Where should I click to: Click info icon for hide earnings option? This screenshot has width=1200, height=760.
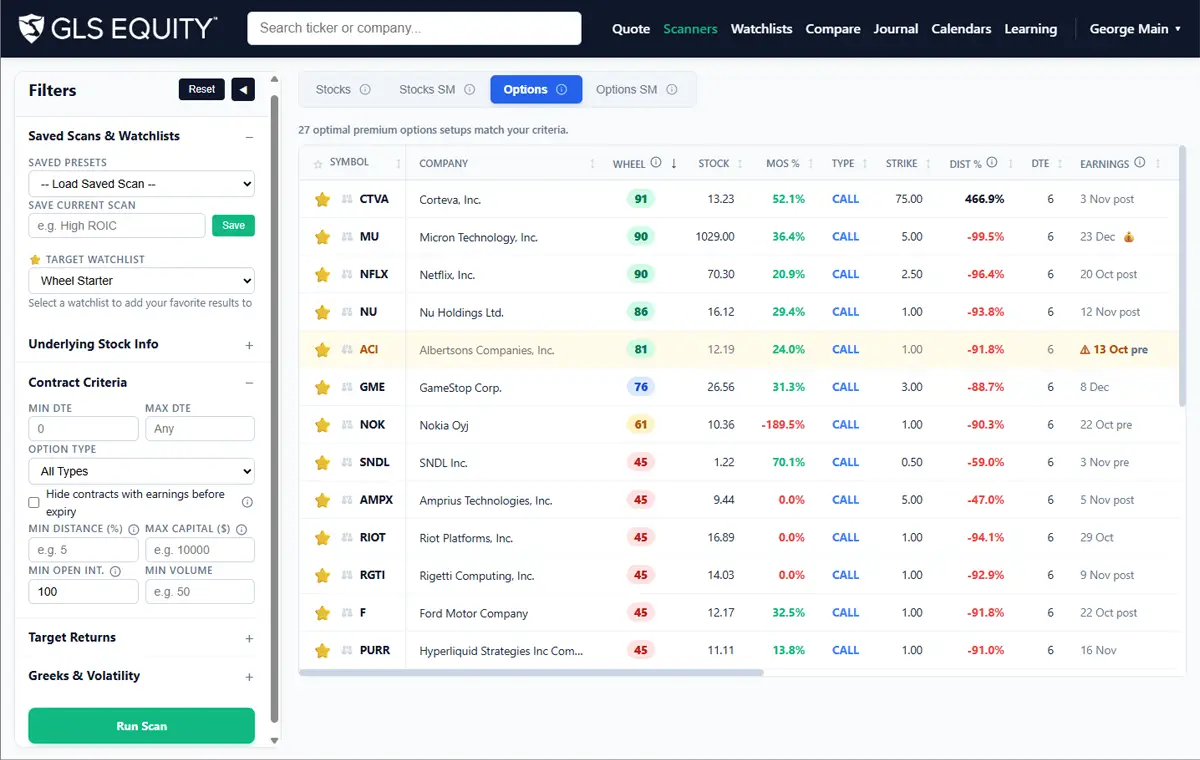pos(247,502)
